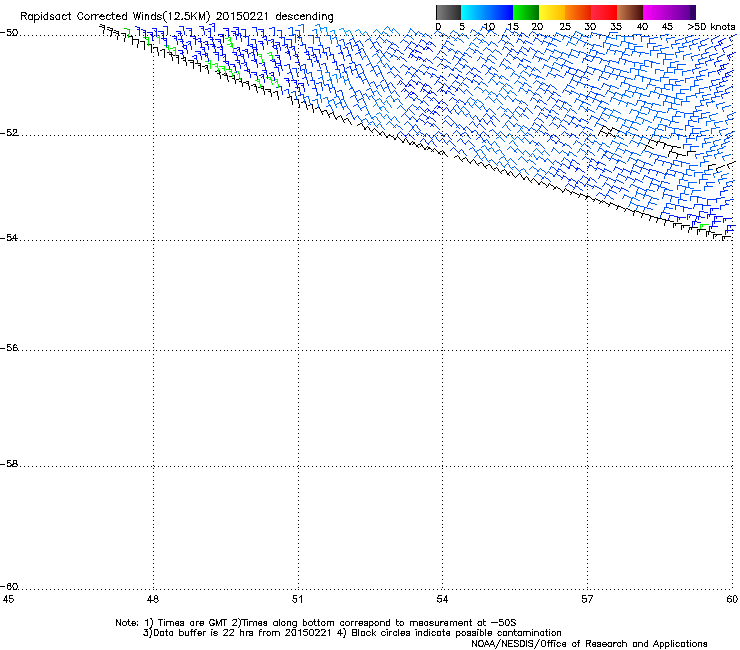
Task: Click the orange 25–30 knot color segment
Action: click(x=578, y=13)
